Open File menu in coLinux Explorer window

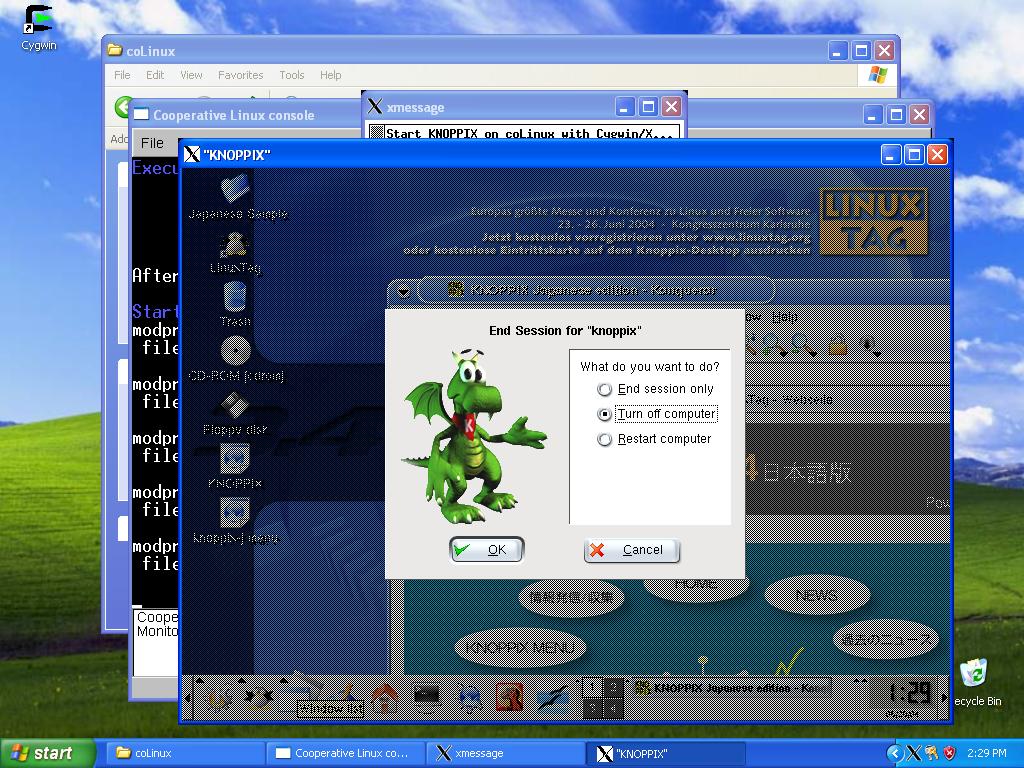pyautogui.click(x=122, y=75)
